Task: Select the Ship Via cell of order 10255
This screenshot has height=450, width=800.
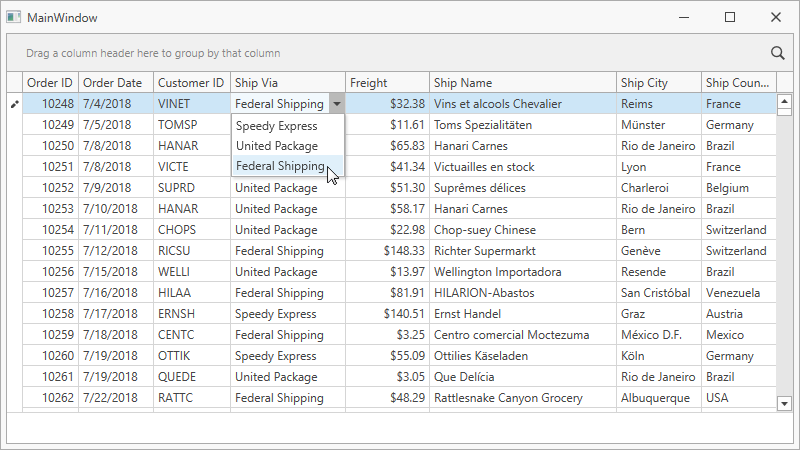Action: [288, 251]
